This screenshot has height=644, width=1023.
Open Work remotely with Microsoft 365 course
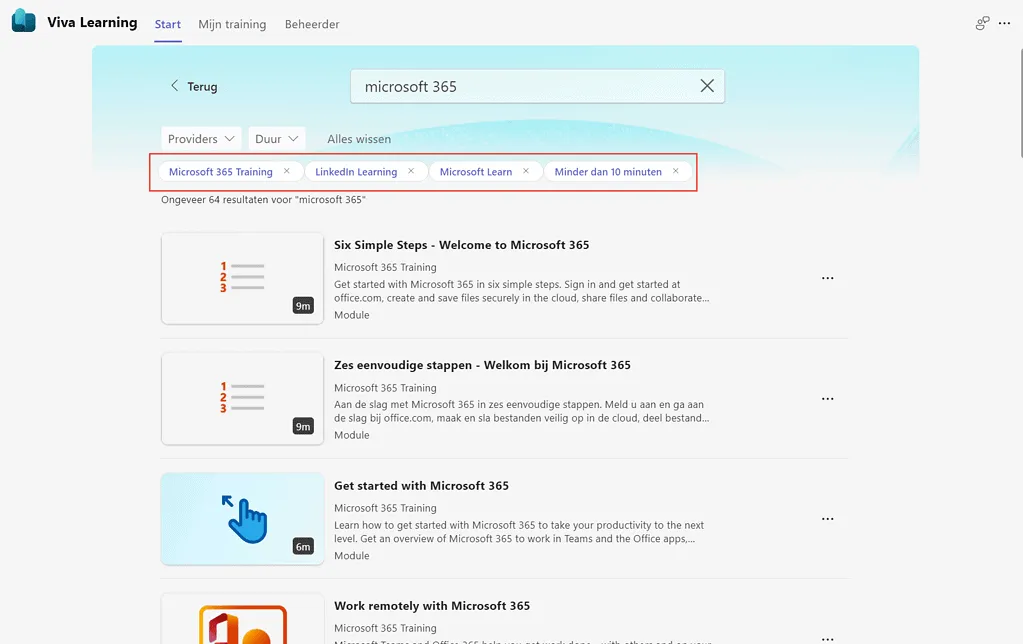tap(431, 606)
